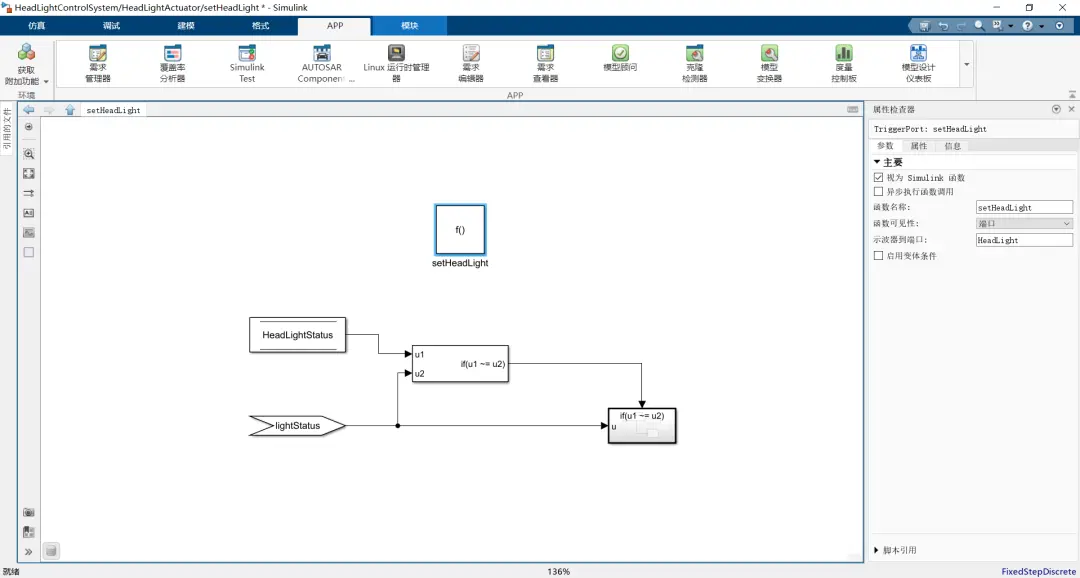Click the undo arrow in quick access toolbar
The width and height of the screenshot is (1080, 578).
click(x=944, y=26)
